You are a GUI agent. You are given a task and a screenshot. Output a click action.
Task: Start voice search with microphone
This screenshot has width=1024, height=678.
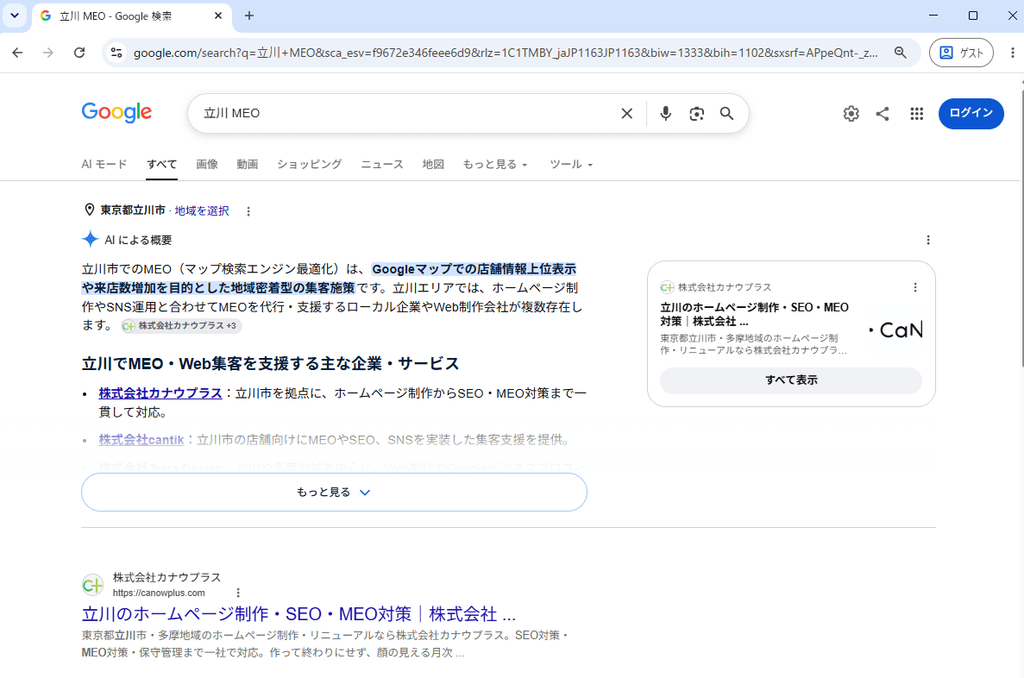pos(665,114)
